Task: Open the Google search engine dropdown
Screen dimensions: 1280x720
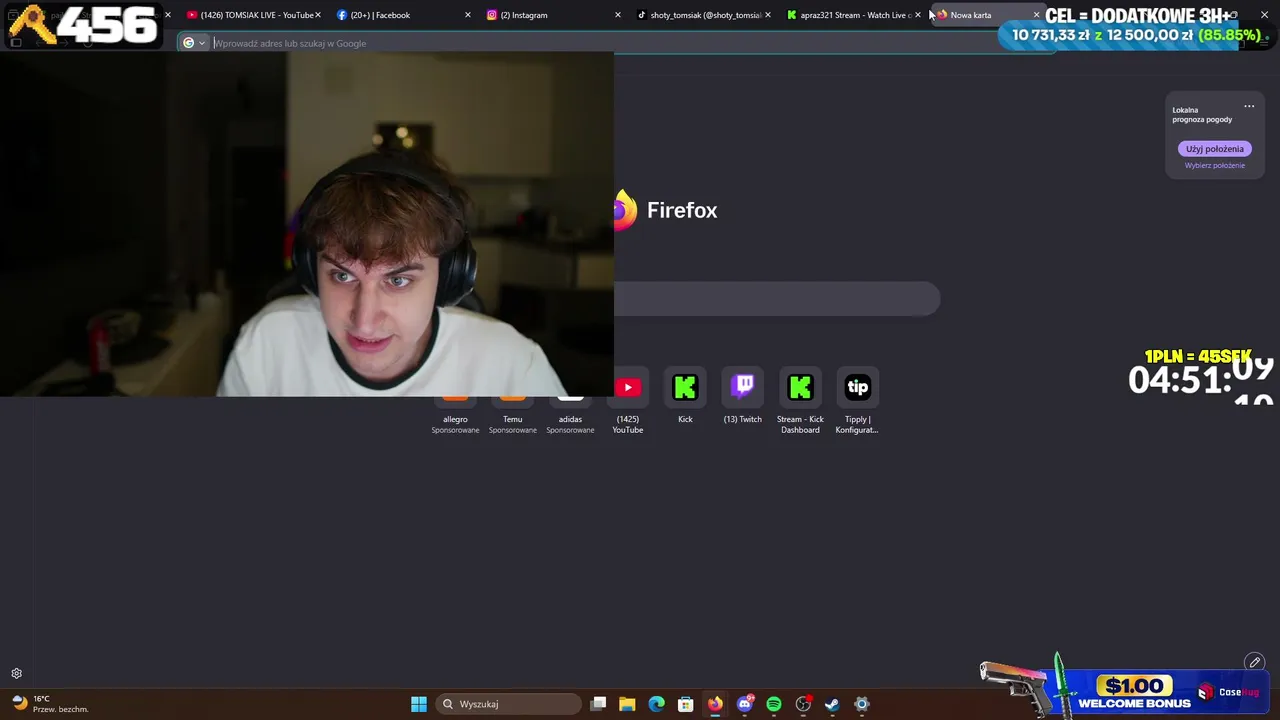Action: [194, 43]
